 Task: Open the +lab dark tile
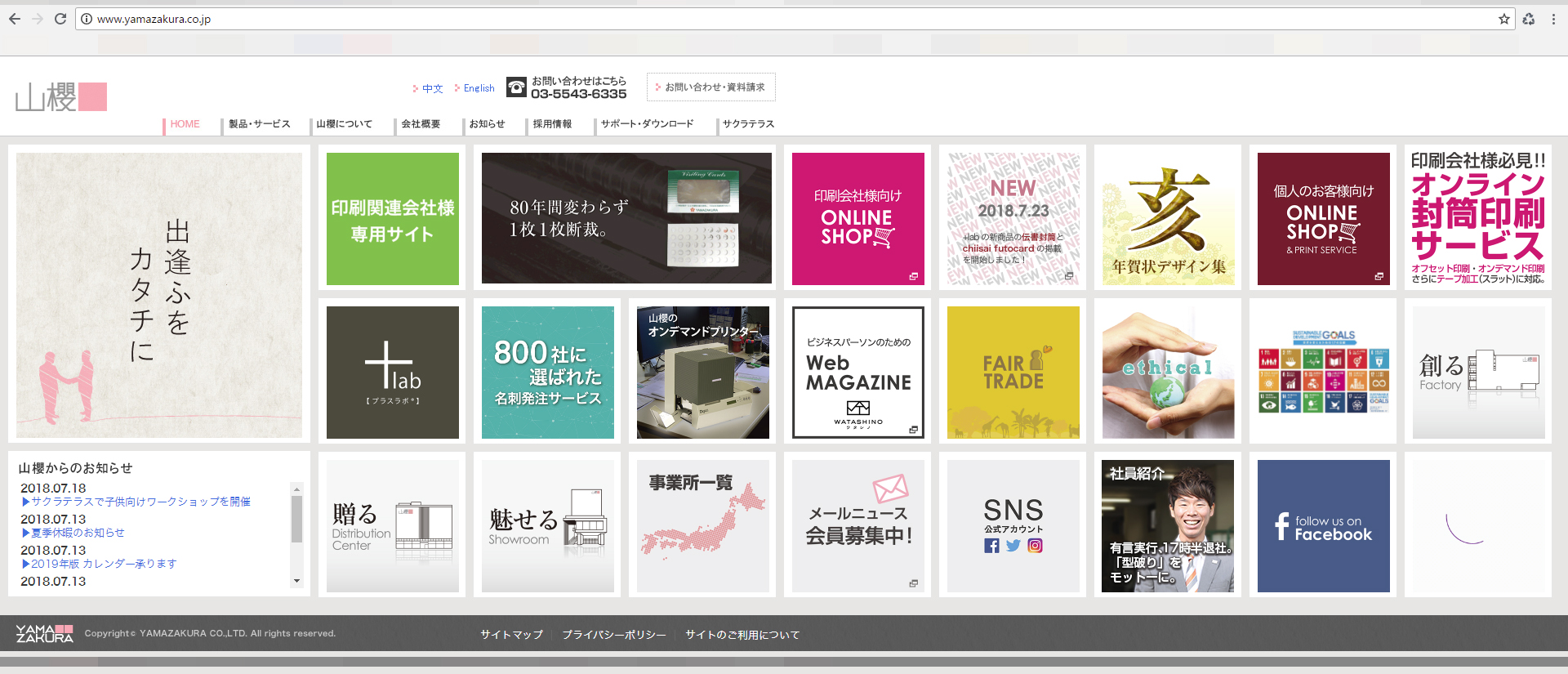coord(392,373)
